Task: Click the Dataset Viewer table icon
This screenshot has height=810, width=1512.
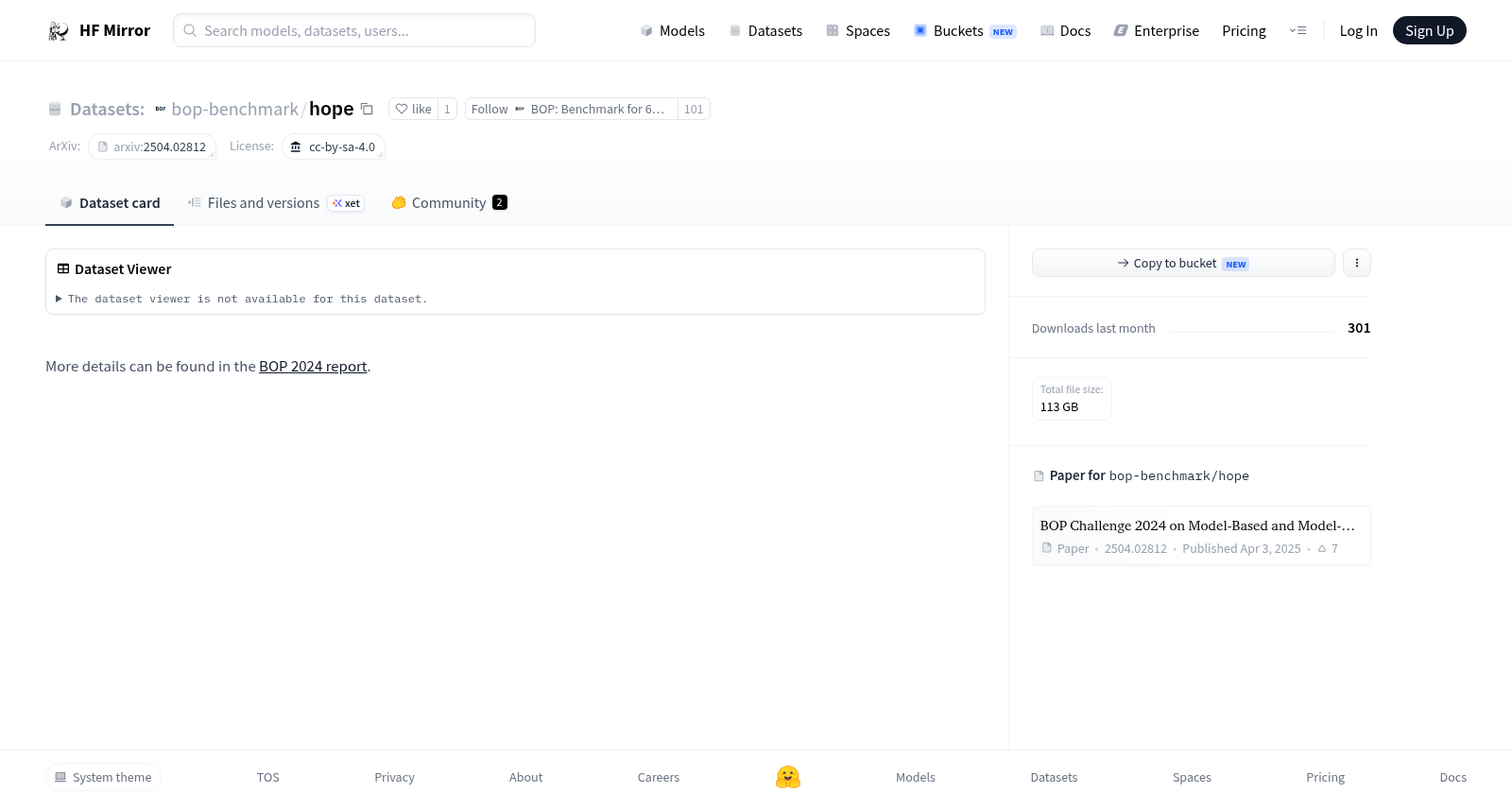Action: [63, 269]
